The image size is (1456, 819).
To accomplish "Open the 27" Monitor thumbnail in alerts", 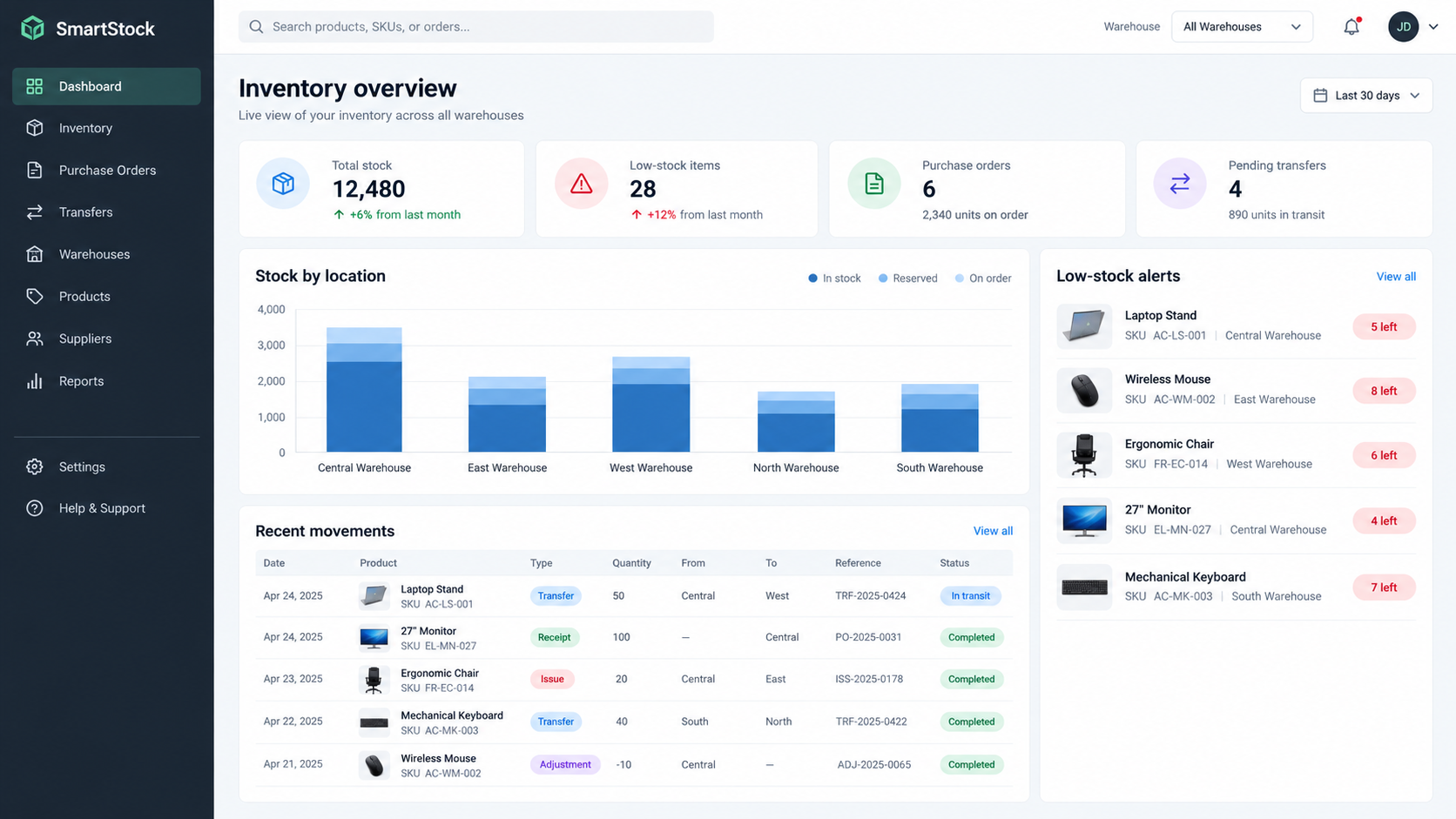I will [x=1084, y=520].
